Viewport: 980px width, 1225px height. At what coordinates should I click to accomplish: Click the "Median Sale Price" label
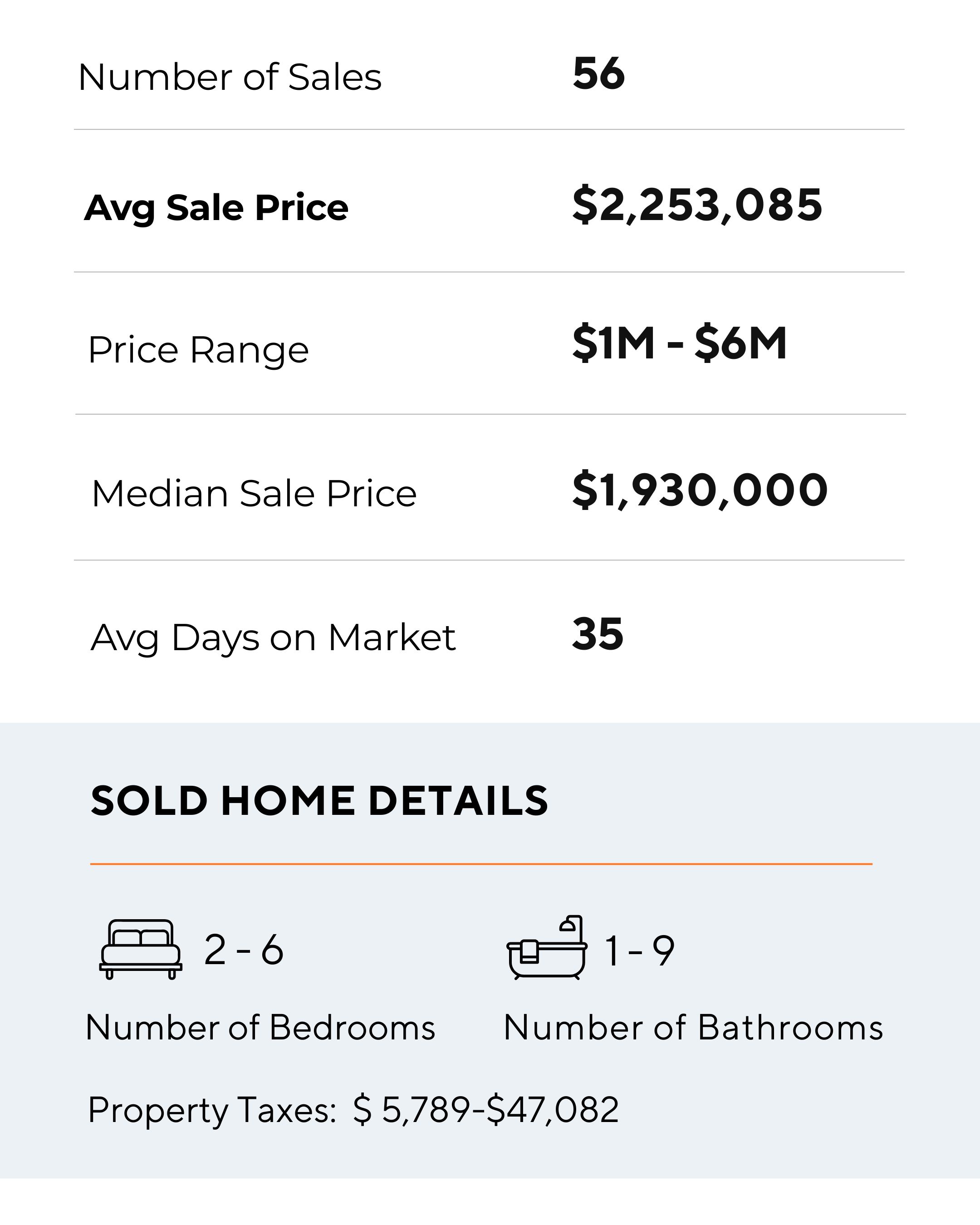[254, 493]
